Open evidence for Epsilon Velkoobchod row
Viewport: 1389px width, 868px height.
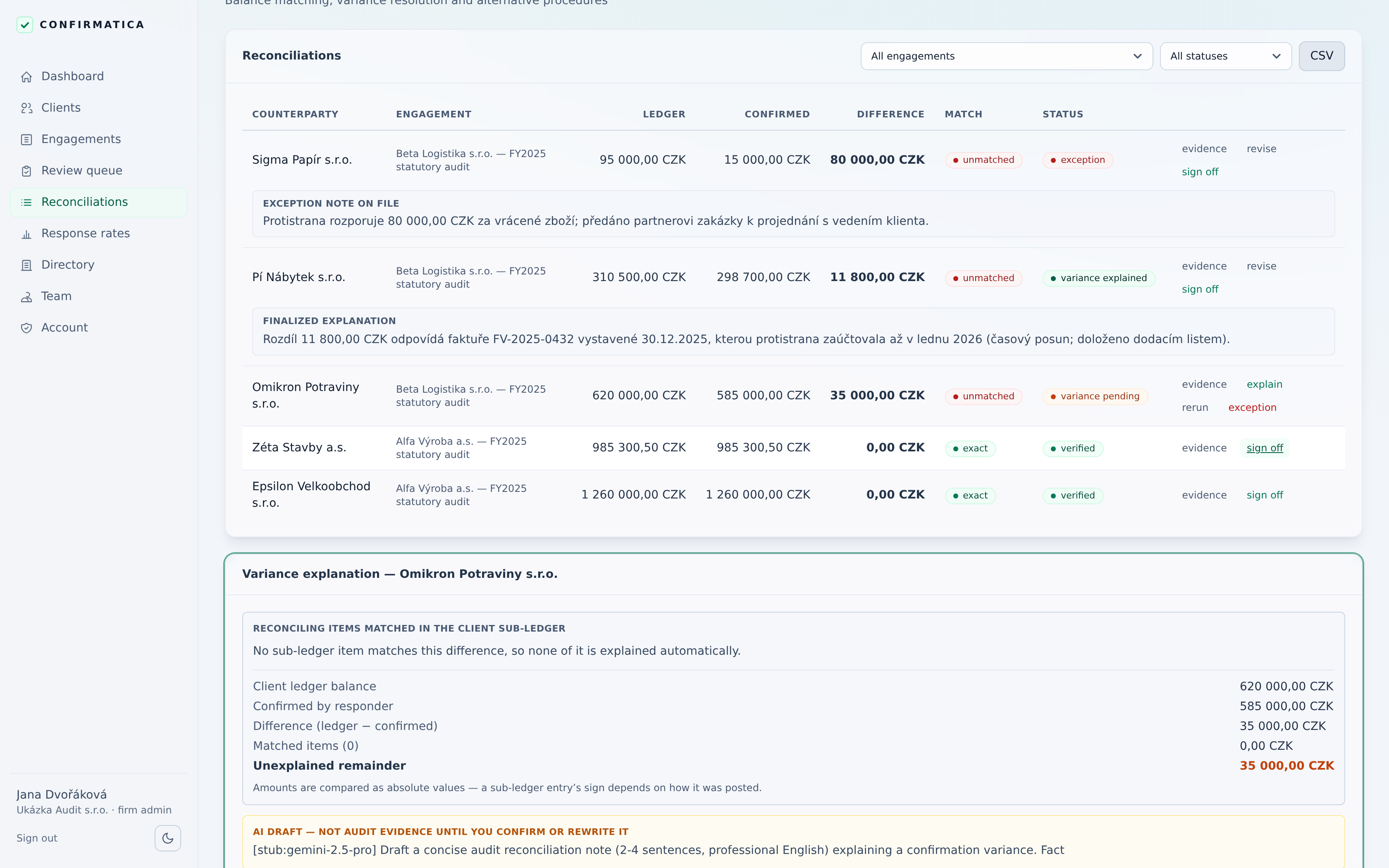pyautogui.click(x=1204, y=496)
